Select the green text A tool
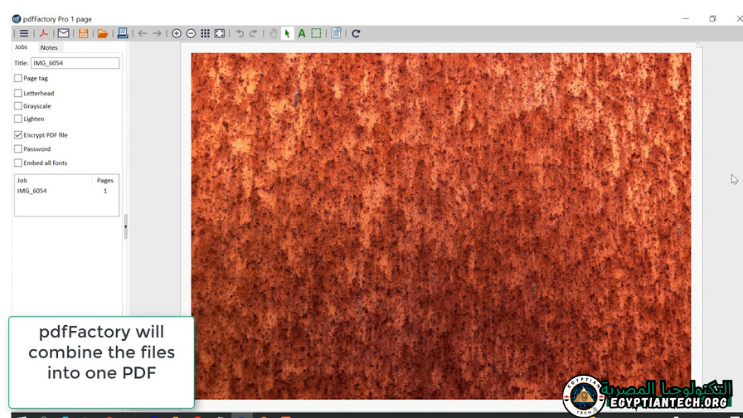 tap(301, 33)
